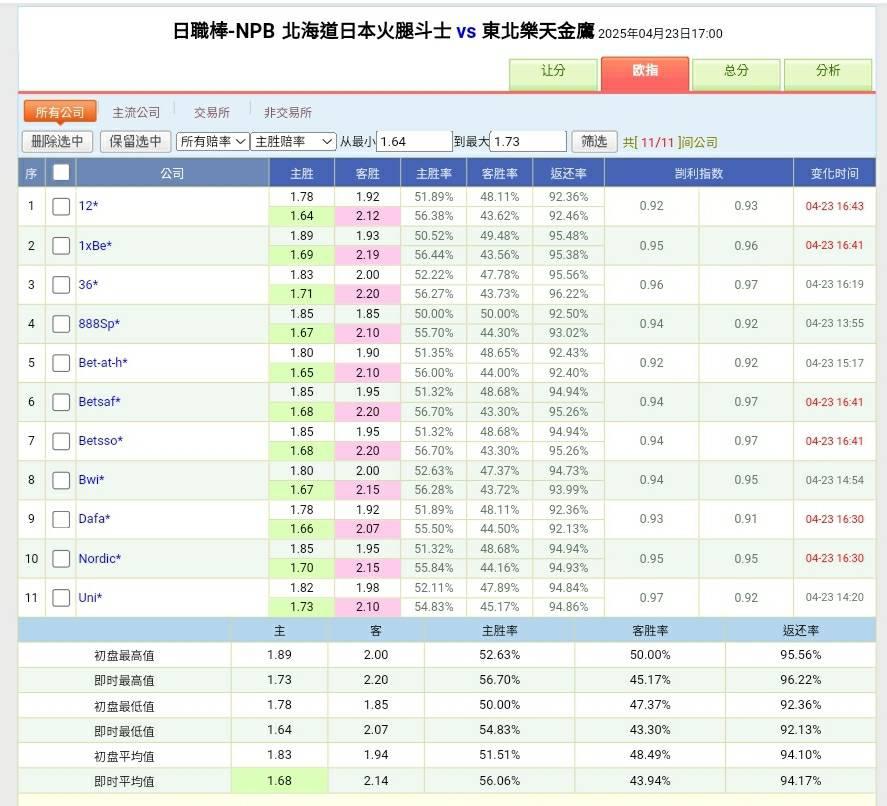Screen dimensions: 887x806
Task: Open the Bet-at-h* company link
Action: point(103,363)
